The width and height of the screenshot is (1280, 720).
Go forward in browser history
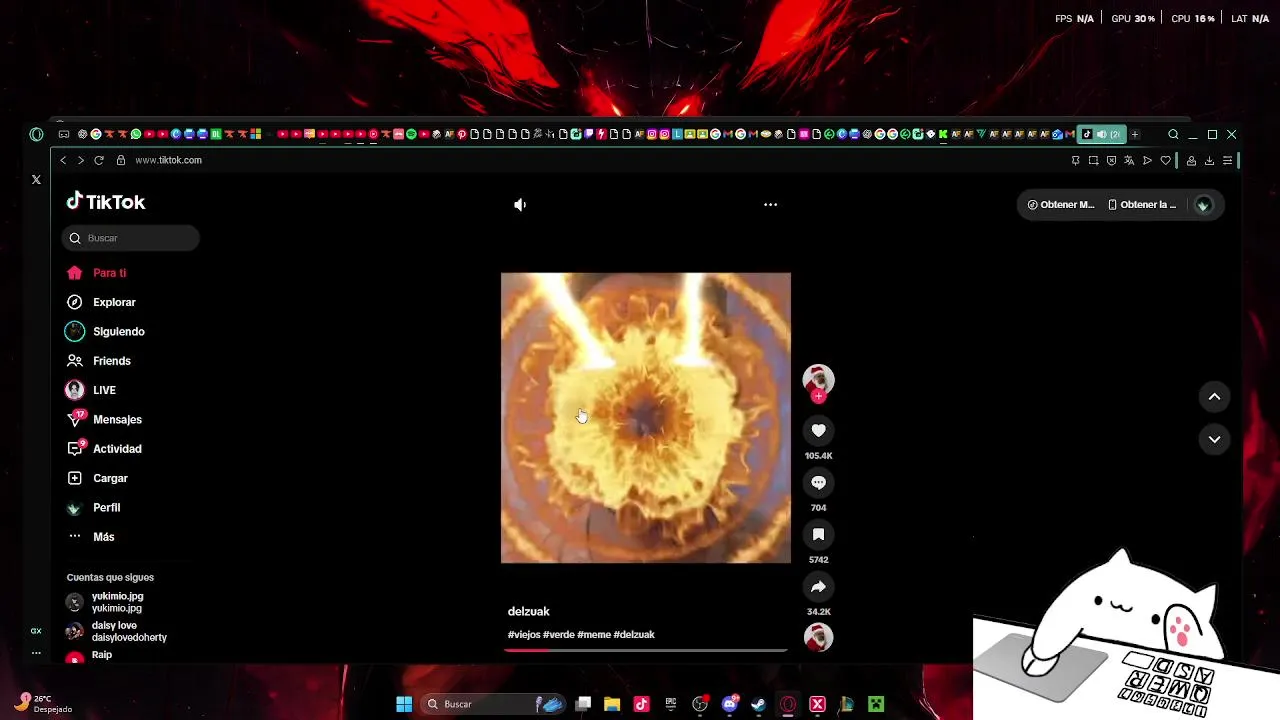pos(81,160)
